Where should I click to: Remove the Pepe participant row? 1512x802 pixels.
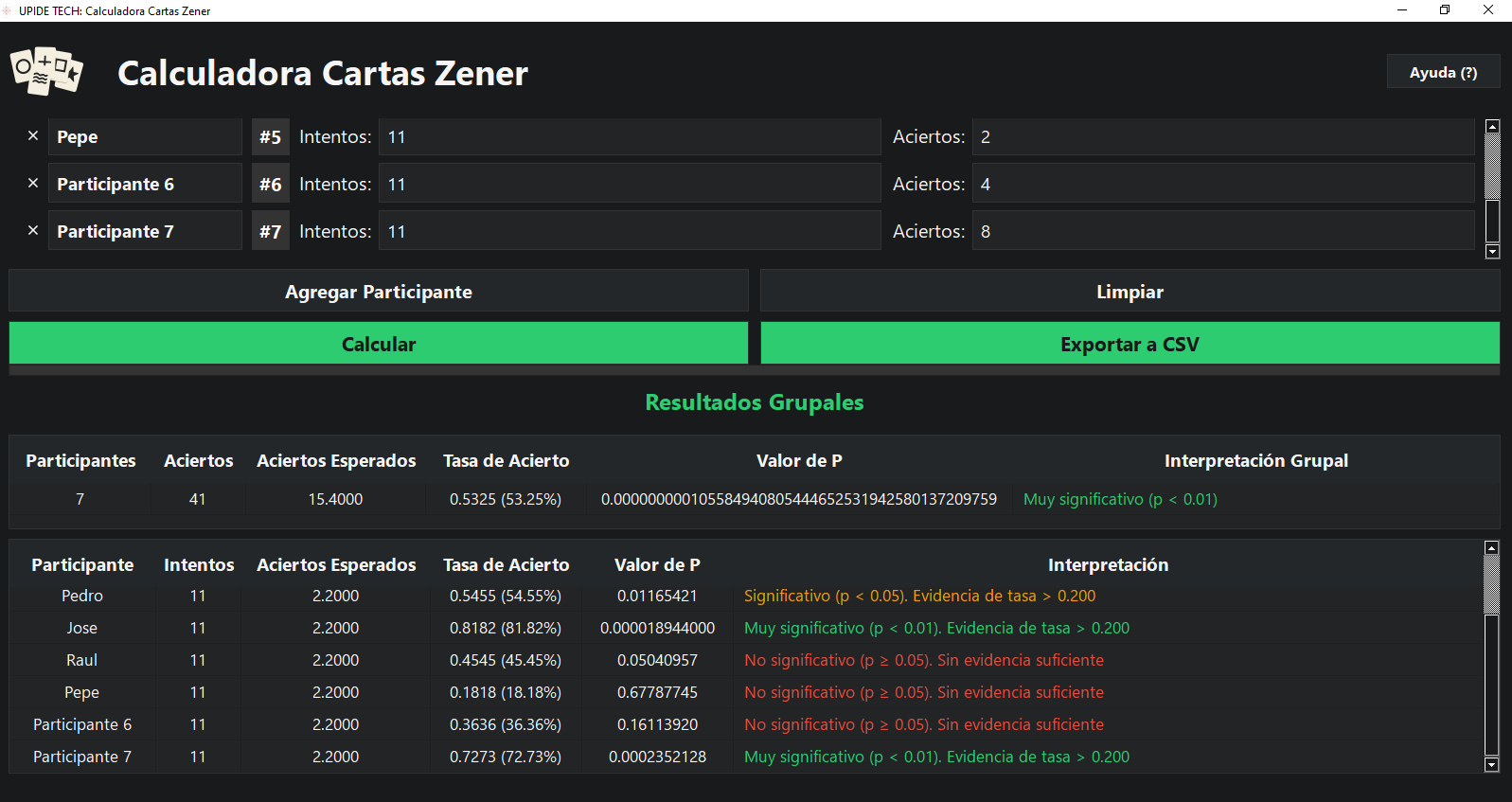click(33, 136)
